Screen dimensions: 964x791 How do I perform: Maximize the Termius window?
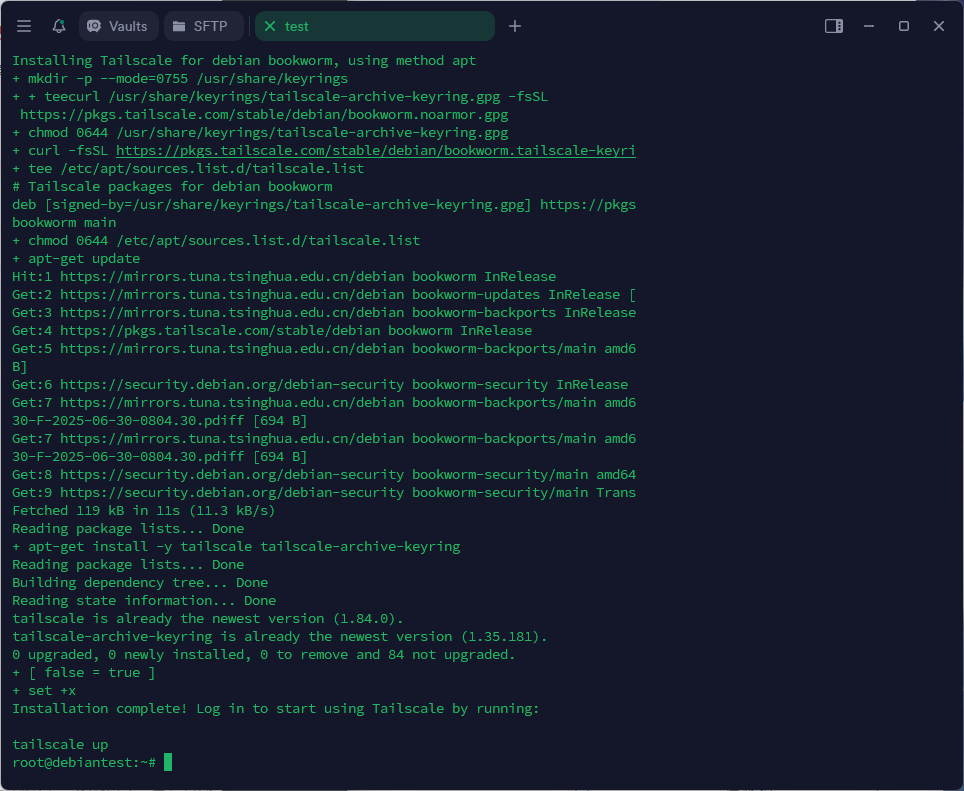pos(904,26)
